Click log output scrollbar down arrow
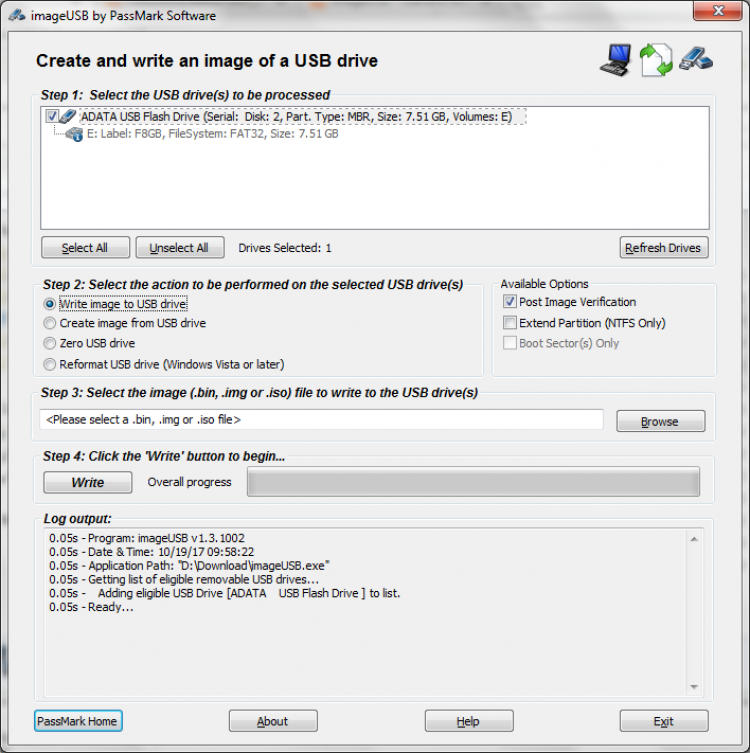The width and height of the screenshot is (750, 753). pos(694,687)
